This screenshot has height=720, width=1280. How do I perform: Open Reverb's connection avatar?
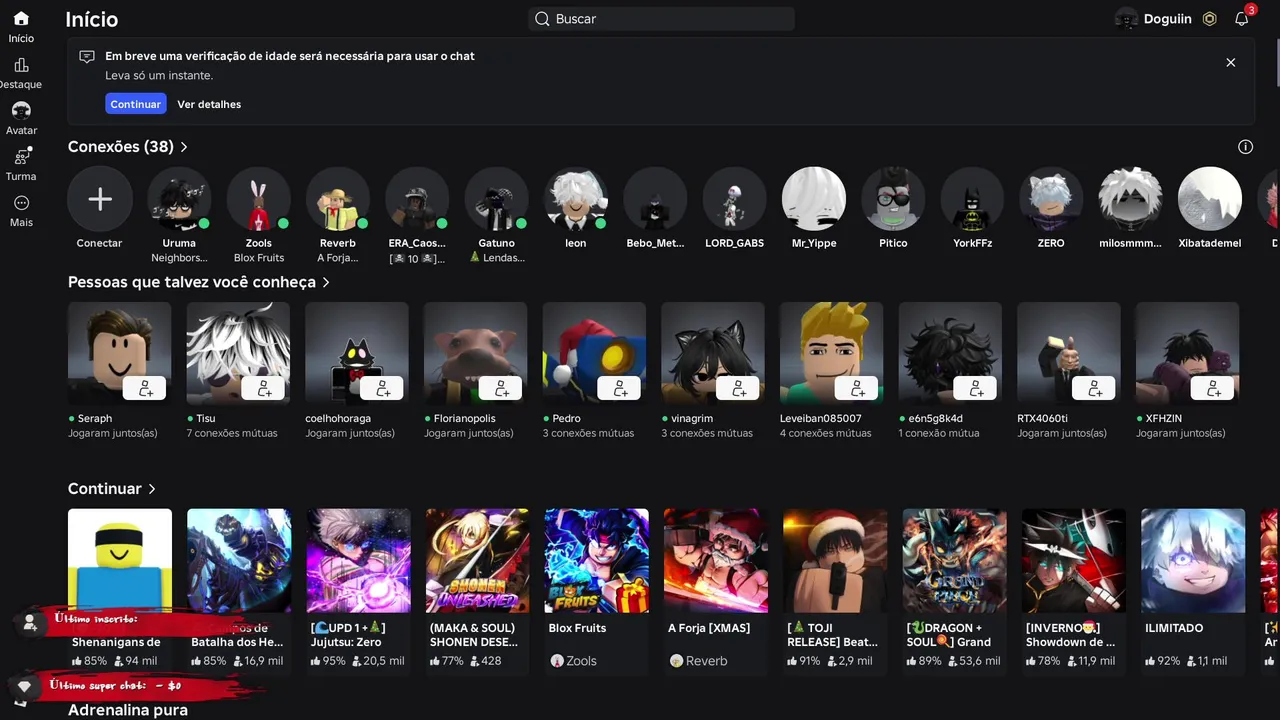click(338, 199)
